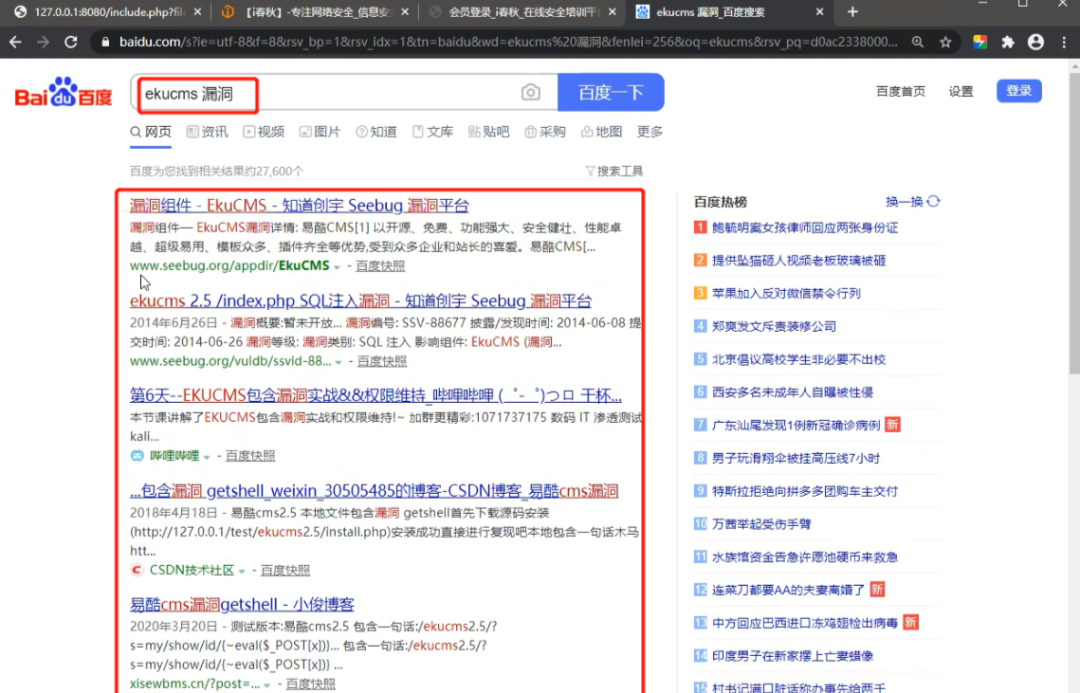Screen dimensions: 1080x693
Task: Open result 易酷cms漏洞getshell - 小俊博客
Action: (x=242, y=604)
